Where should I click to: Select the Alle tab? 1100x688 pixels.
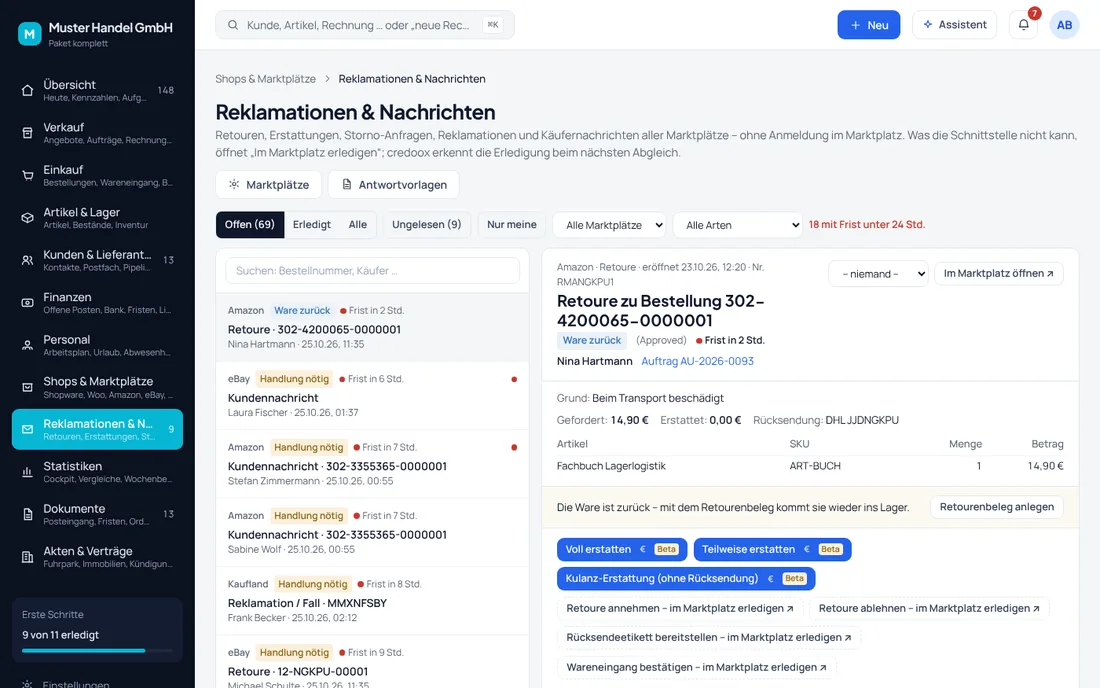(358, 224)
